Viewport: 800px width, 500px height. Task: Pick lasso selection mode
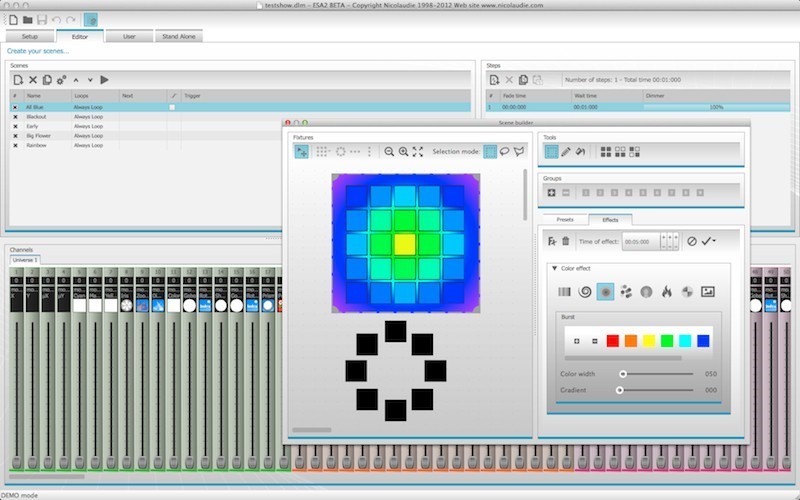click(x=504, y=152)
